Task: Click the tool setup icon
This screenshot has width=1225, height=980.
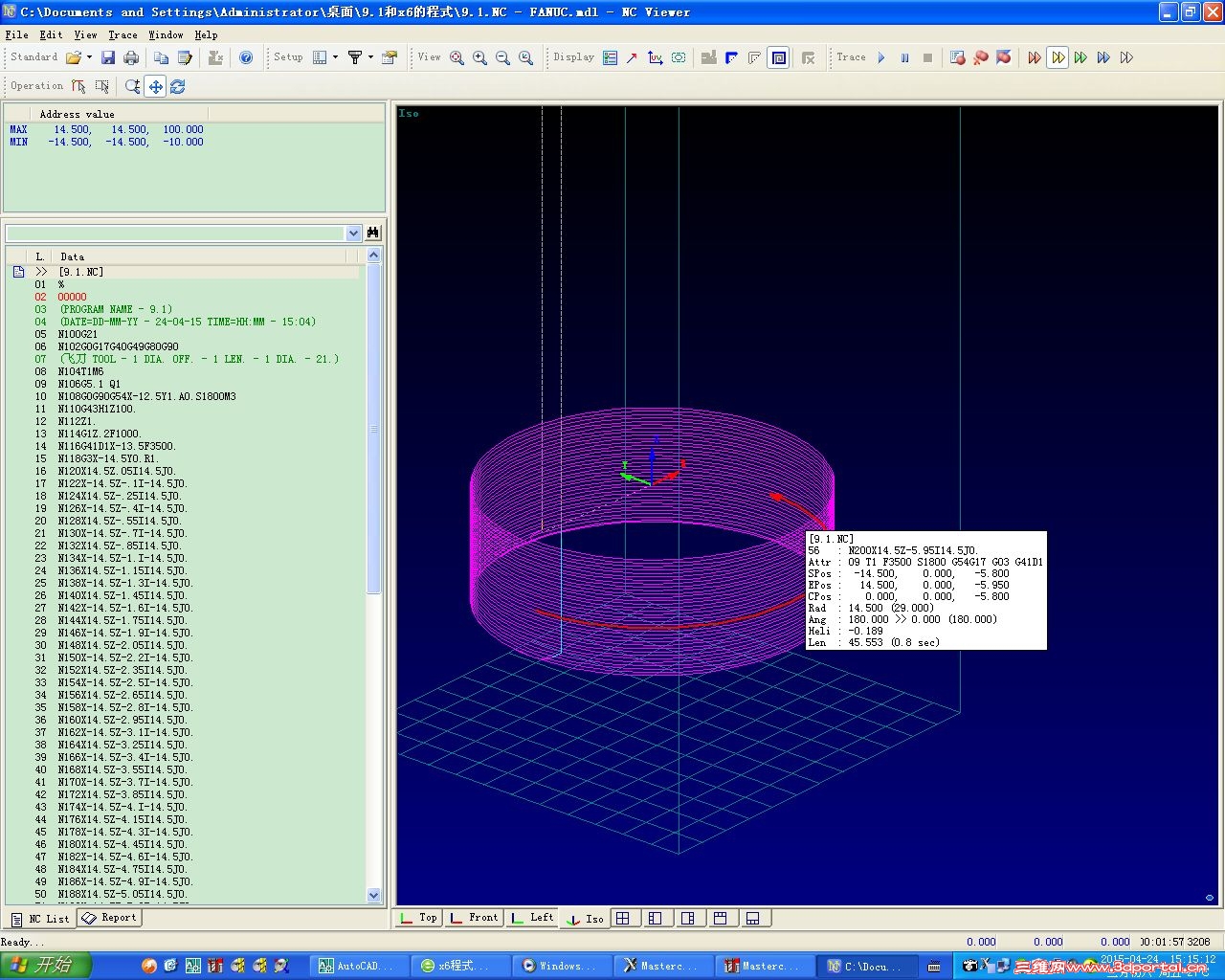Action: click(355, 57)
